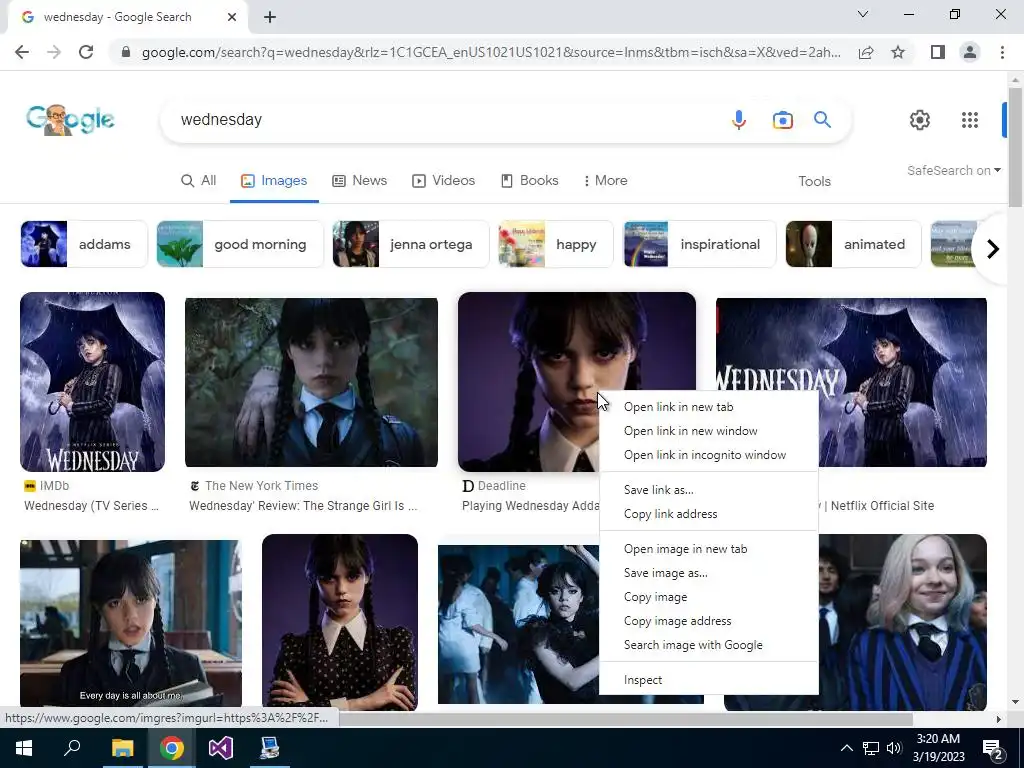
Task: Show more chips with the right arrow
Action: 992,249
